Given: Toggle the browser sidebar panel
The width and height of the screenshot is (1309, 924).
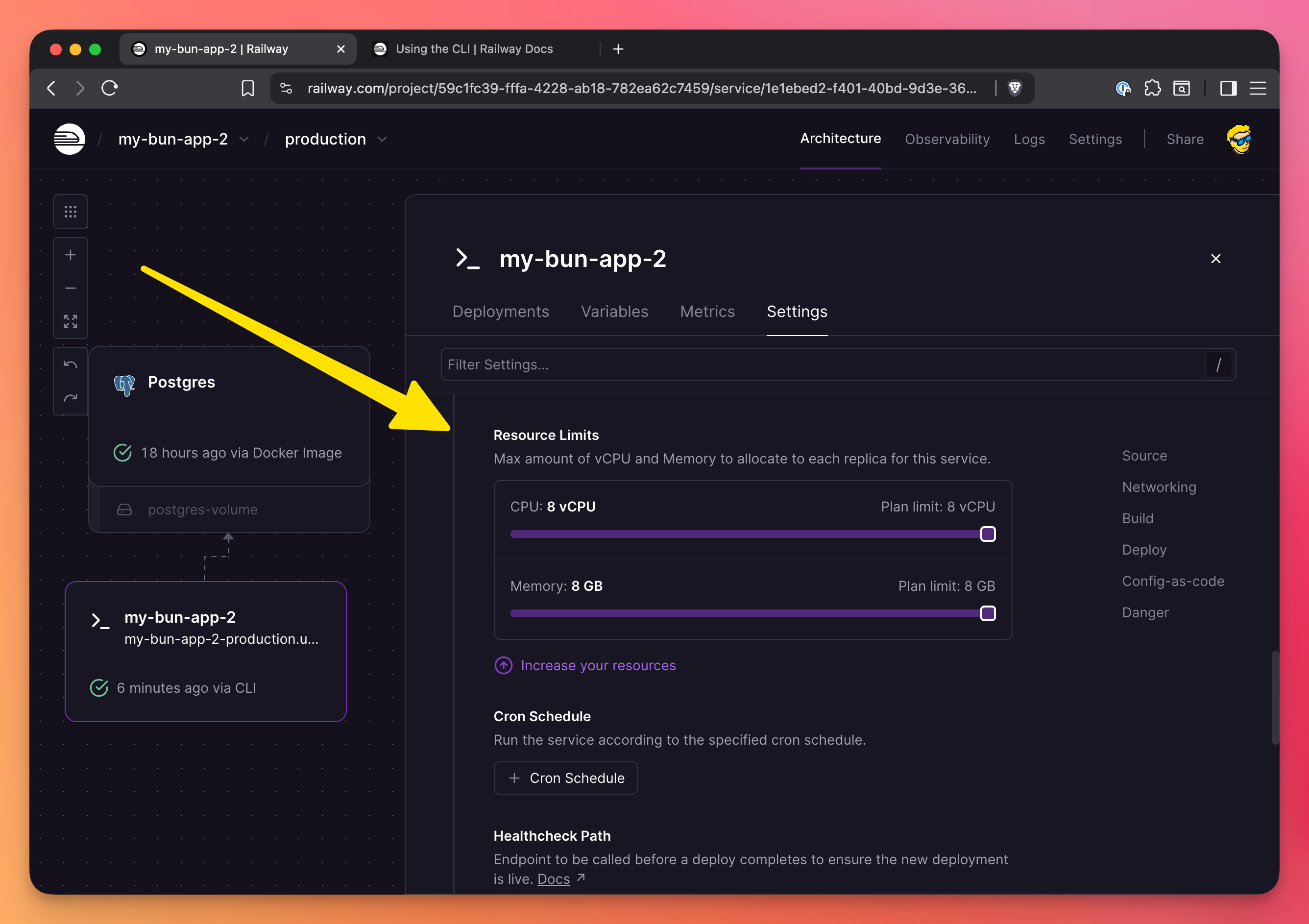Looking at the screenshot, I should click(x=1228, y=88).
